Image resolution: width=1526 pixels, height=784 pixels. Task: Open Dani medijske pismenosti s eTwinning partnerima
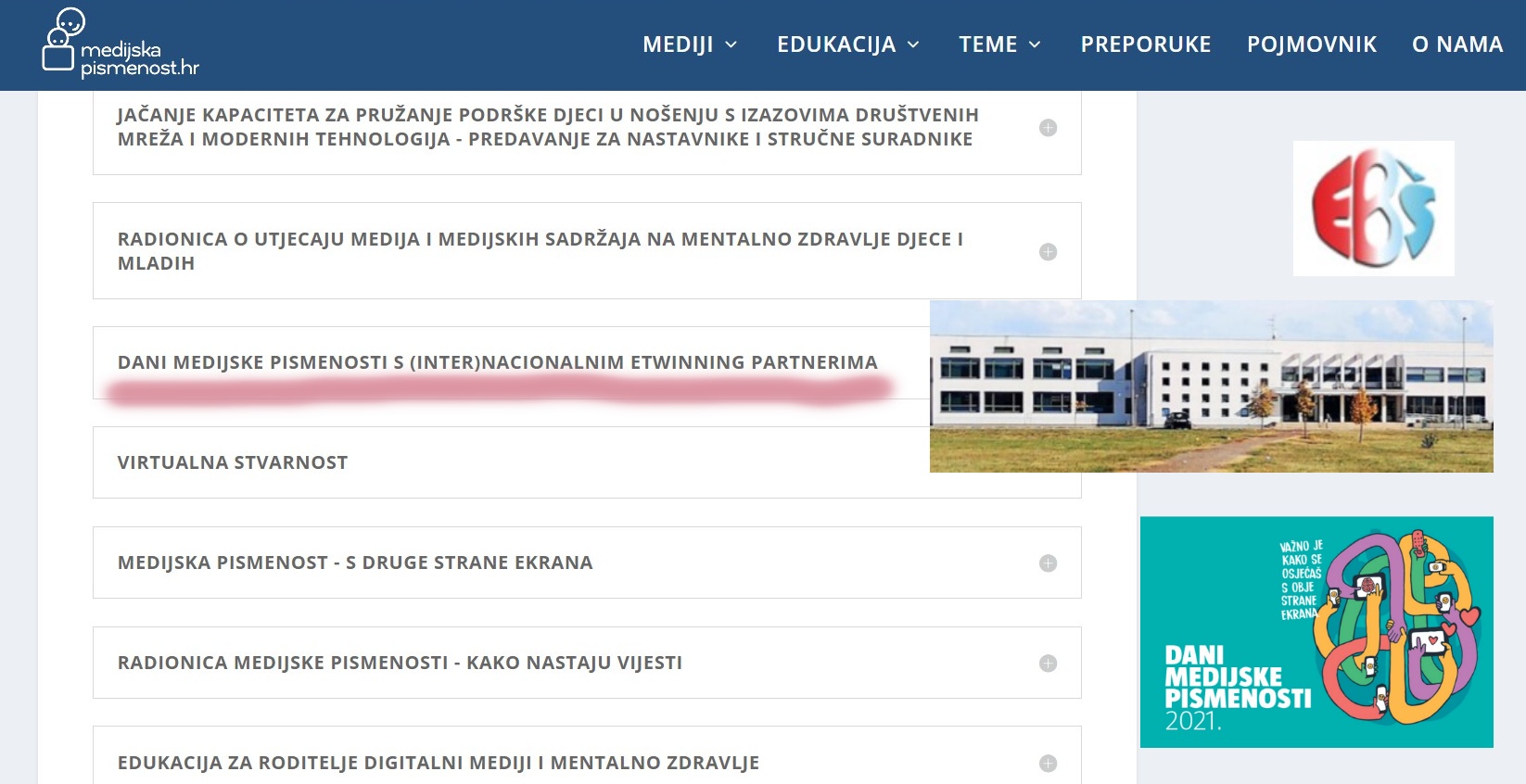click(x=498, y=362)
